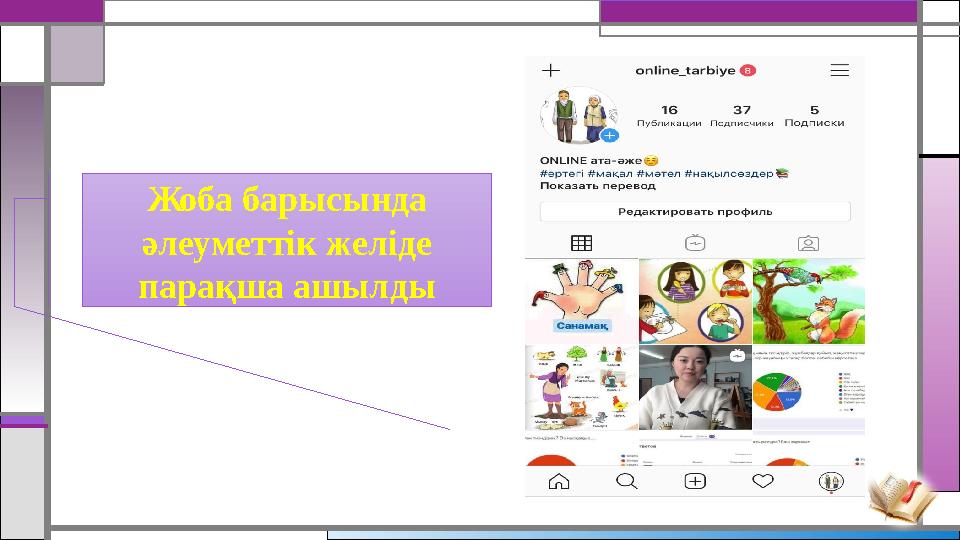Image resolution: width=960 pixels, height=540 pixels.
Task: Tap the plus icon to create new content
Action: click(x=550, y=70)
